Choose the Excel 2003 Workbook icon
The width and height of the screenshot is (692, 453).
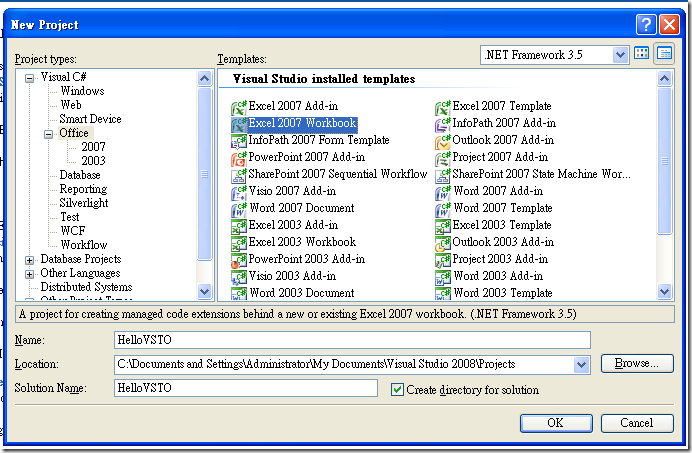[x=239, y=243]
